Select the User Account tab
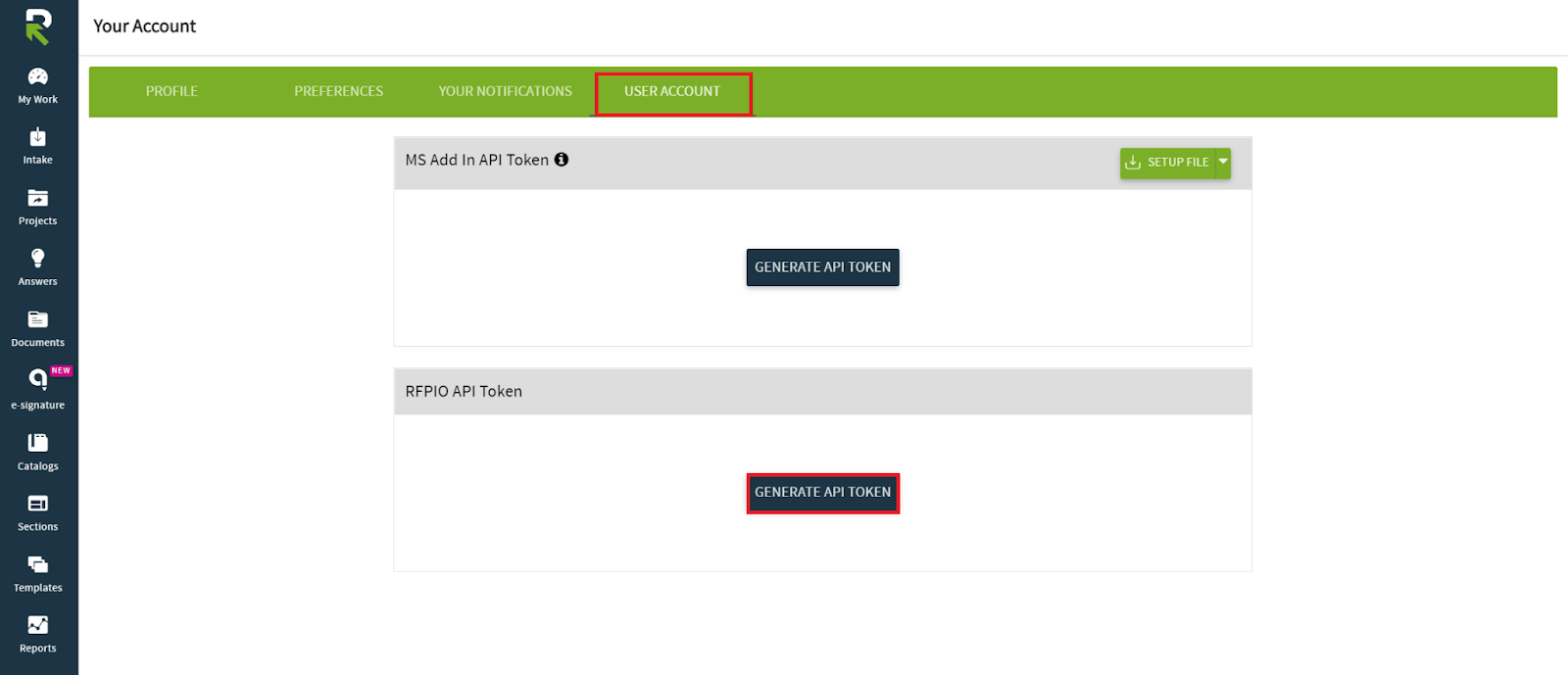The image size is (1568, 675). pyautogui.click(x=672, y=92)
